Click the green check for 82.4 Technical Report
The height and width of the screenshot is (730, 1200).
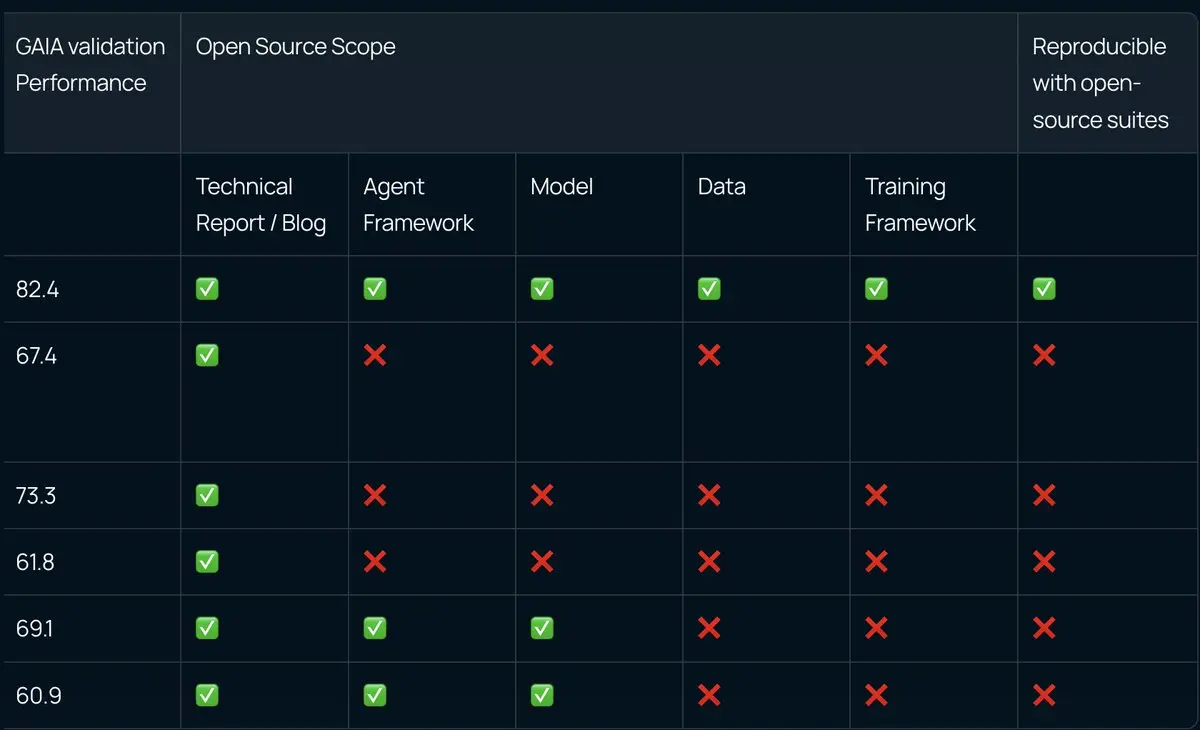pyautogui.click(x=207, y=289)
